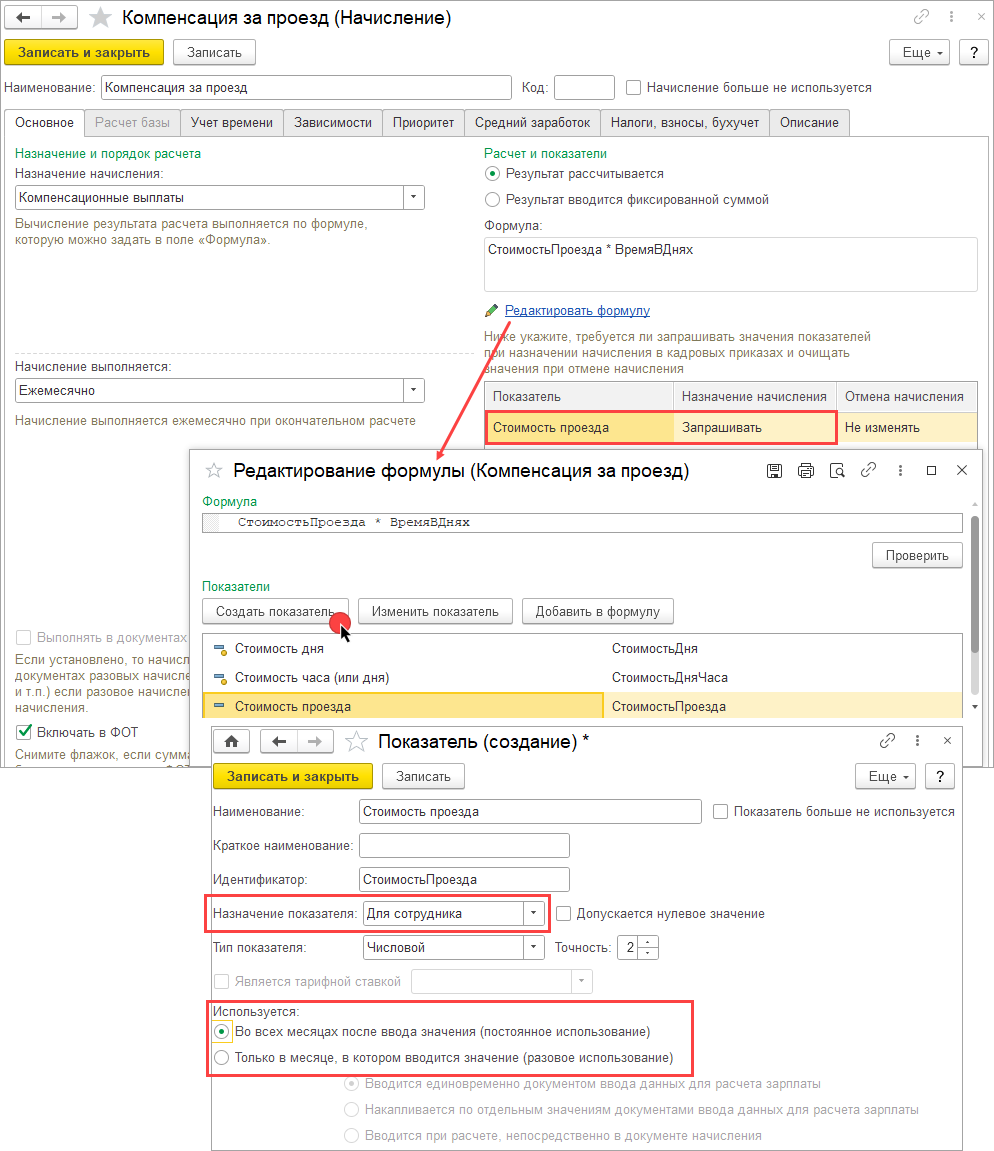Open Назначение показателя dropdown arrow
Screen dimensions: 994x1151
coord(534,913)
